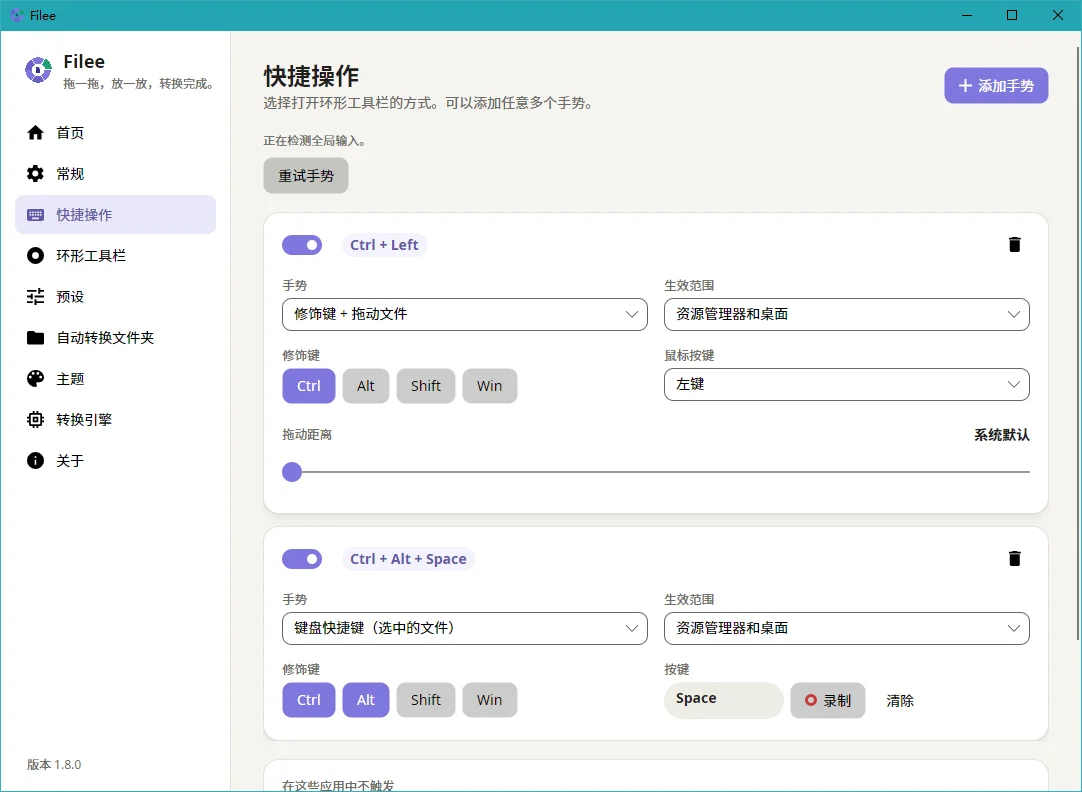Image resolution: width=1082 pixels, height=792 pixels.
Task: Click the info icon beside 关于
Action: [x=35, y=460]
